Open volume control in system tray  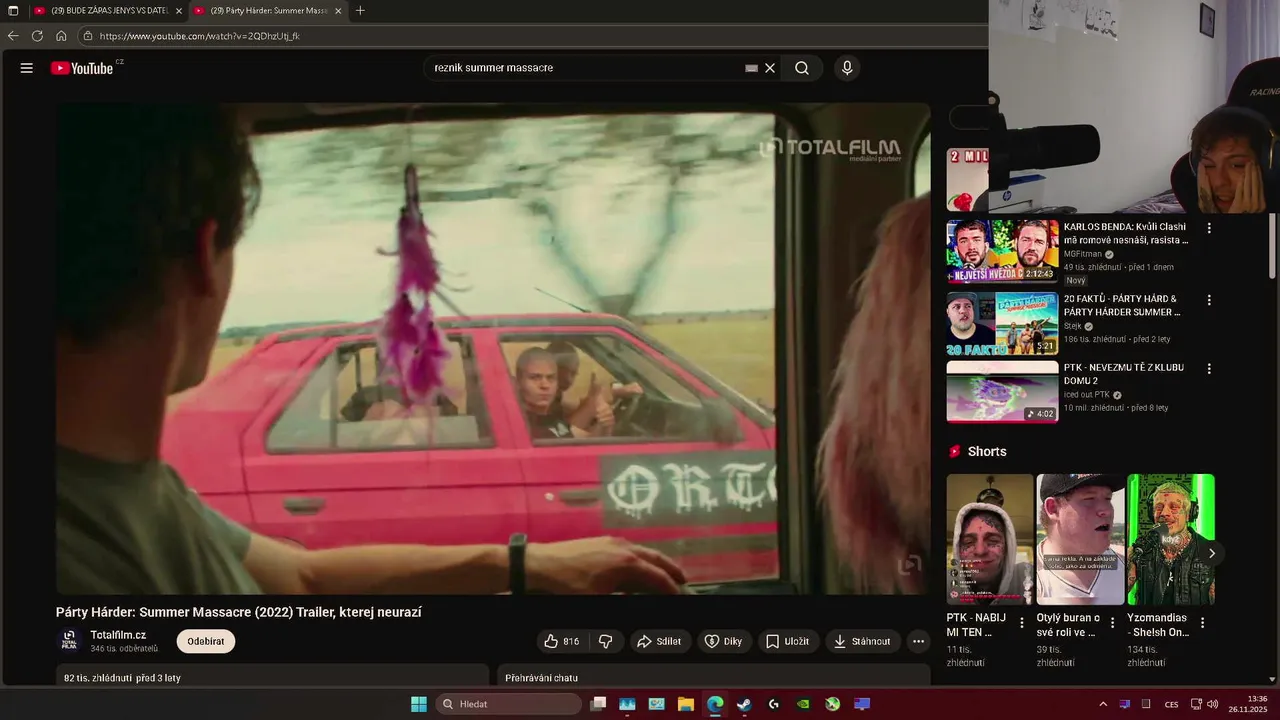tap(1212, 704)
